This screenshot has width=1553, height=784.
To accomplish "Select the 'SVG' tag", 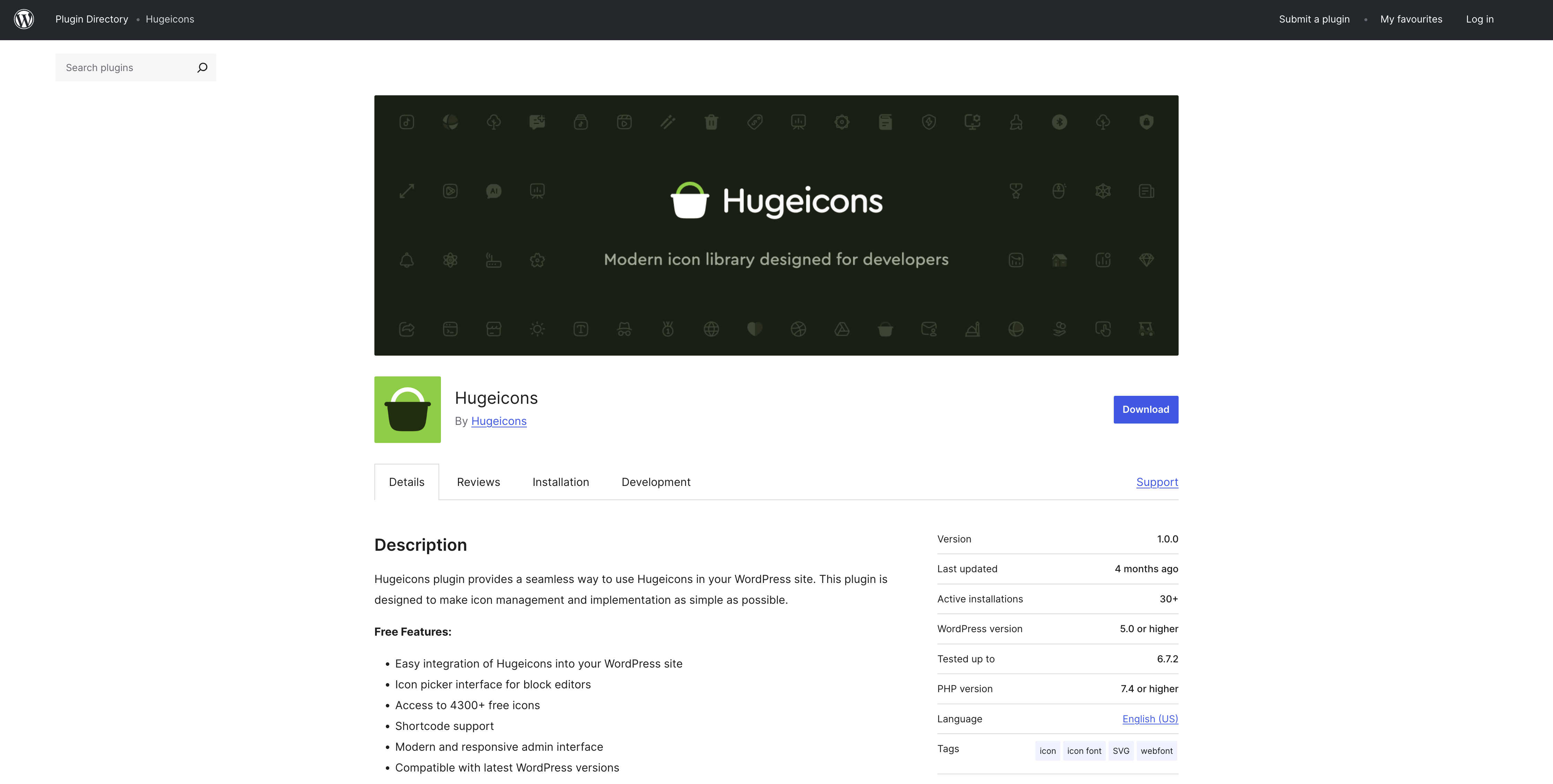I will [1121, 750].
